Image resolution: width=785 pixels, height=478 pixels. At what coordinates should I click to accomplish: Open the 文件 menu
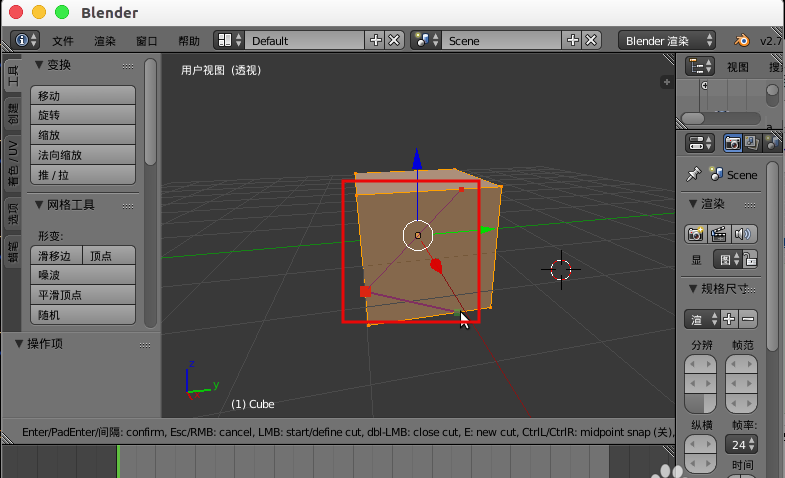pos(63,41)
